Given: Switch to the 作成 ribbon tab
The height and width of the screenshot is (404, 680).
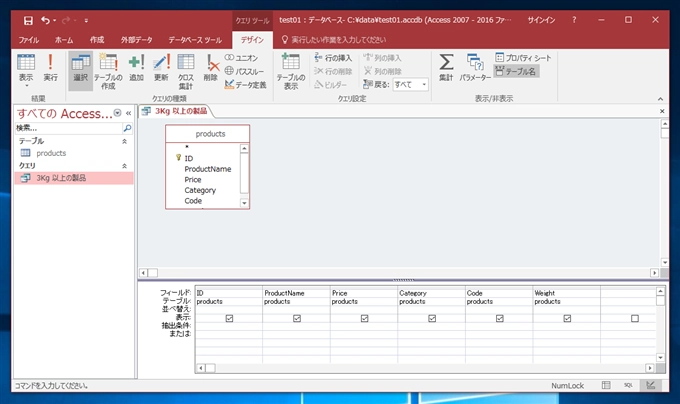Looking at the screenshot, I should point(97,39).
